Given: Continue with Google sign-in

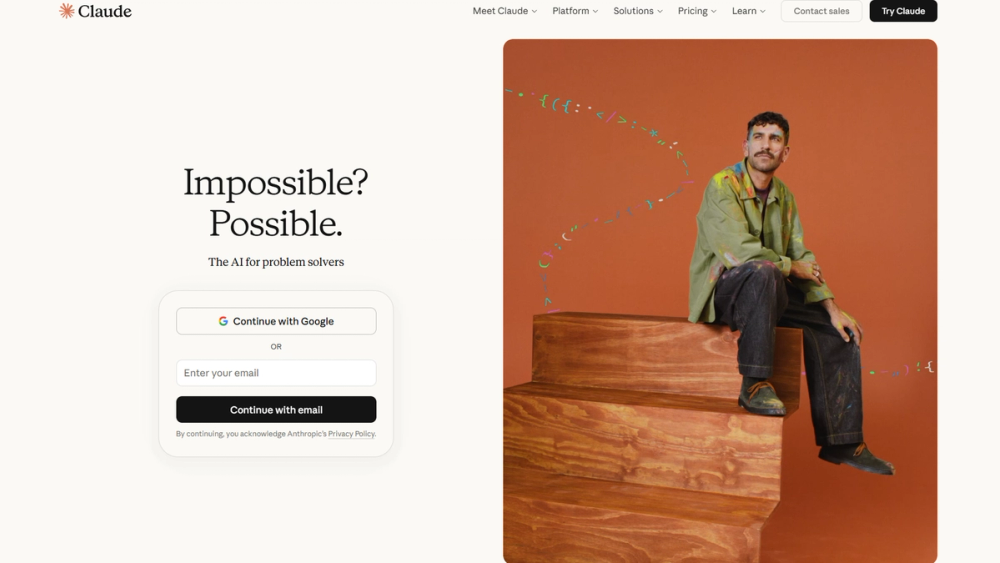Looking at the screenshot, I should (x=276, y=321).
